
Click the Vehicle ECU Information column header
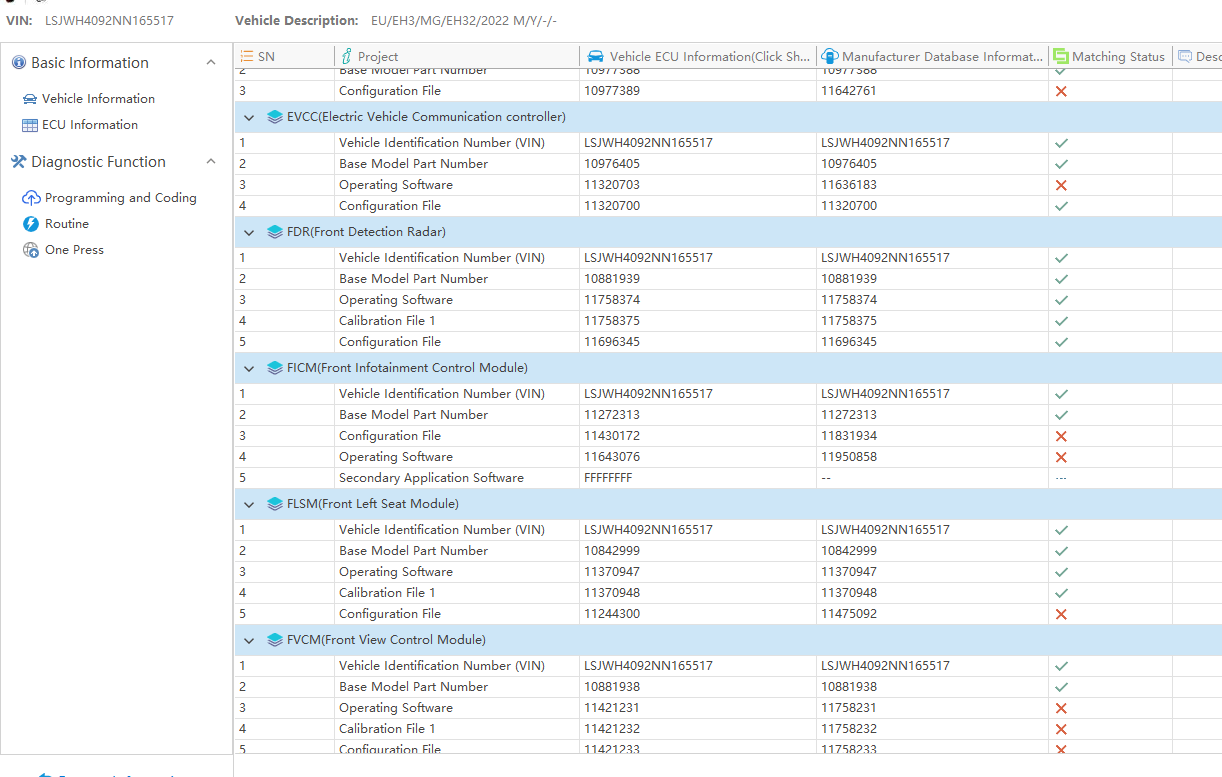click(x=709, y=57)
